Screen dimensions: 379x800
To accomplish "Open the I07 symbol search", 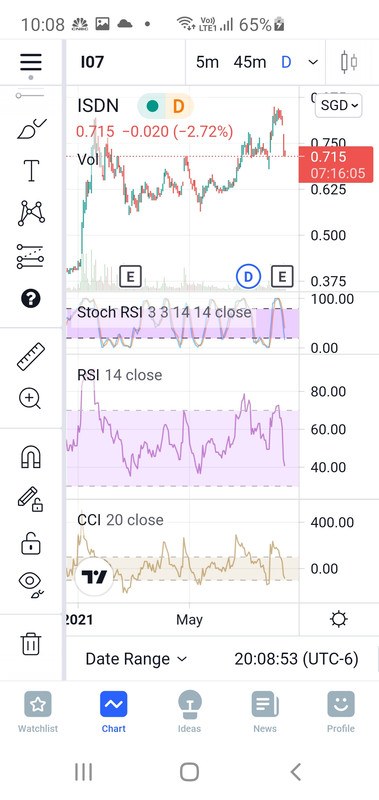I will pos(92,62).
